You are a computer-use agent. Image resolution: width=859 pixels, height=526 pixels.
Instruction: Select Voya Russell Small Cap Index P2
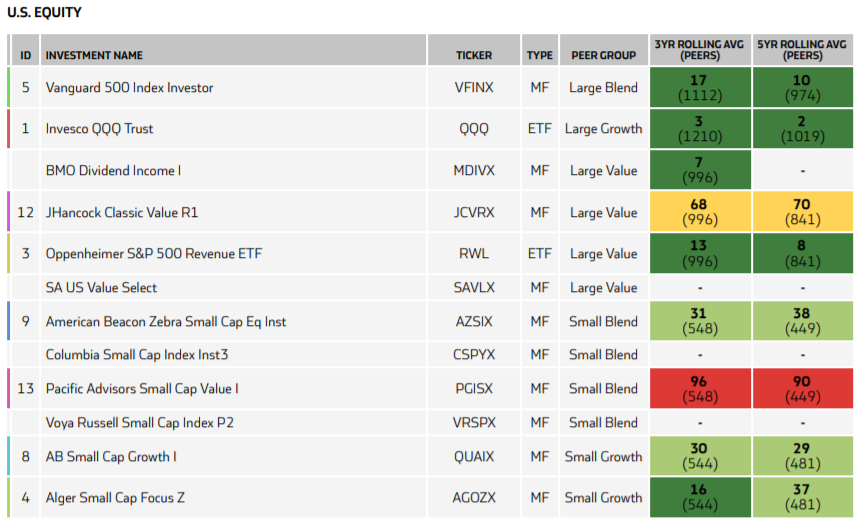(139, 422)
